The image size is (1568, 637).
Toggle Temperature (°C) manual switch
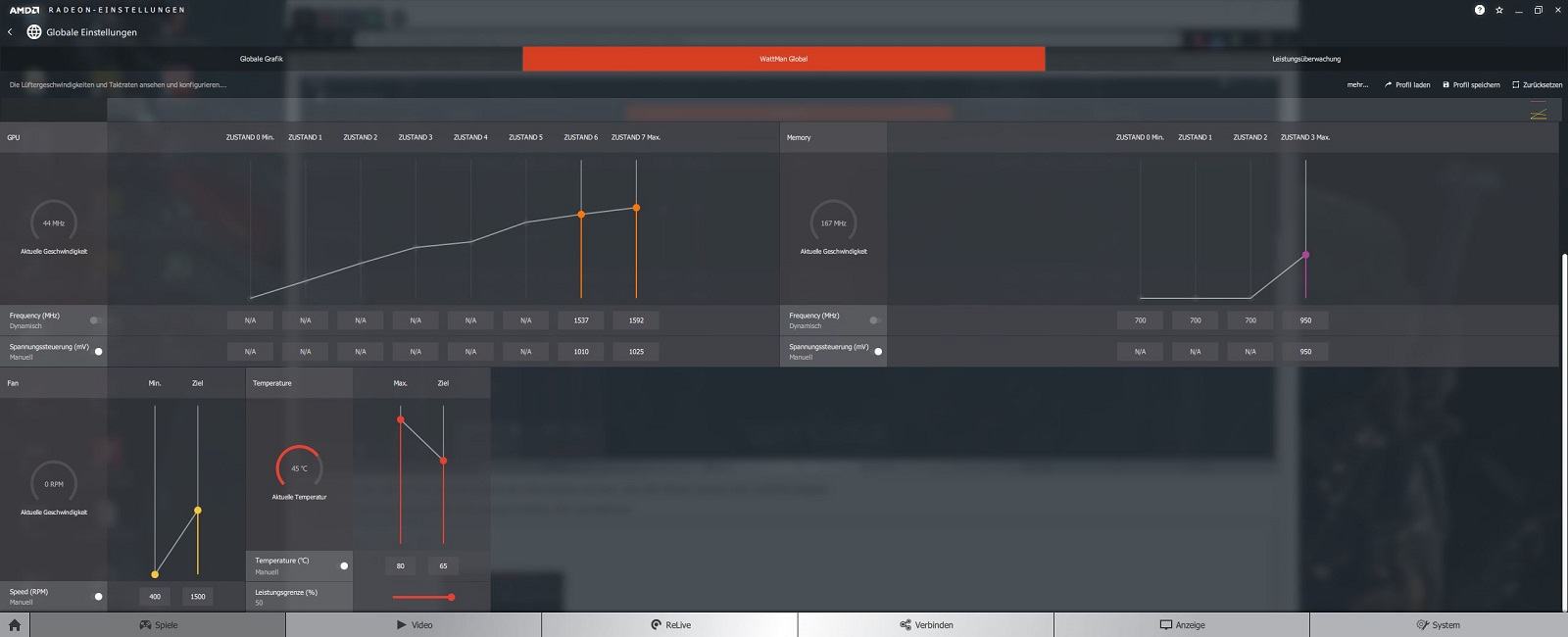[342, 565]
